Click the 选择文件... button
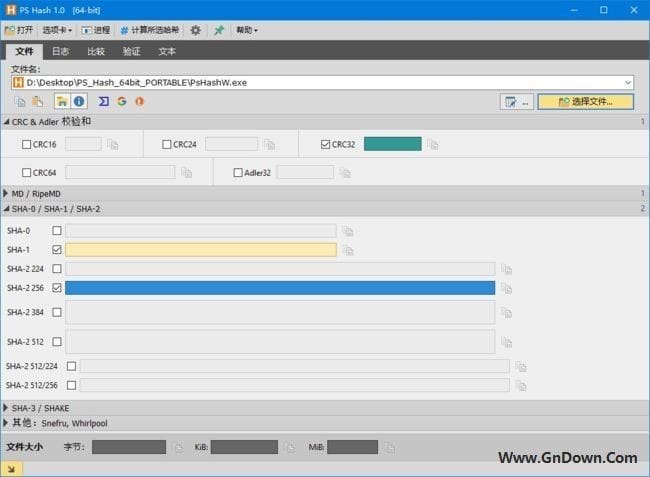Viewport: 650px width, 477px height. (585, 102)
